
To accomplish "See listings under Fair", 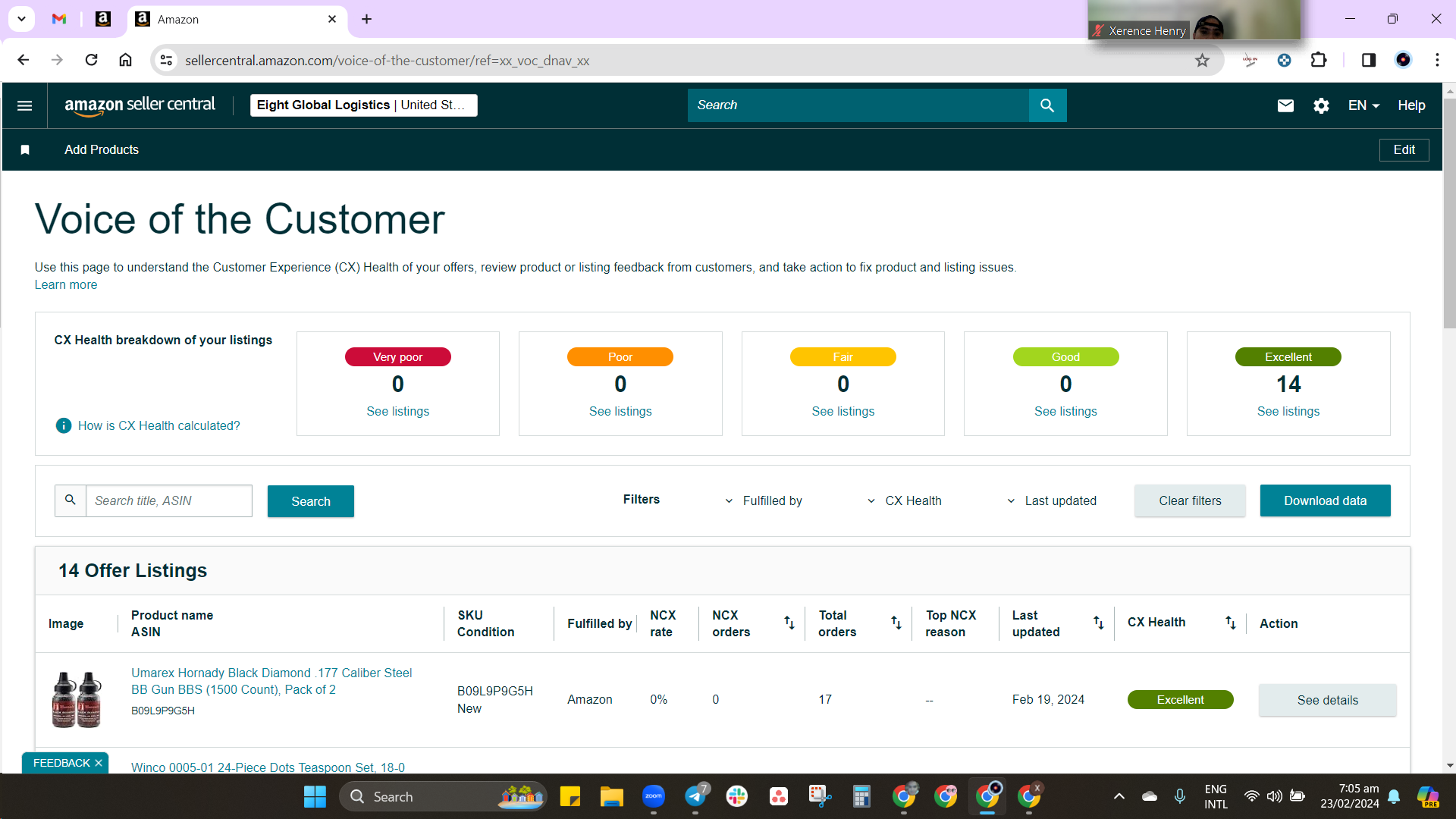I will coord(843,411).
